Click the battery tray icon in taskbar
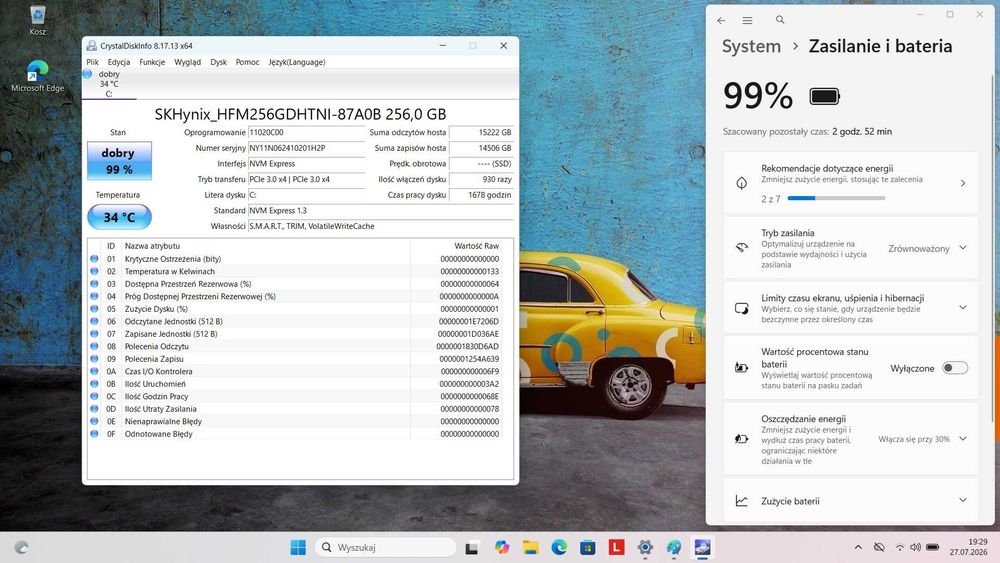 click(x=932, y=547)
